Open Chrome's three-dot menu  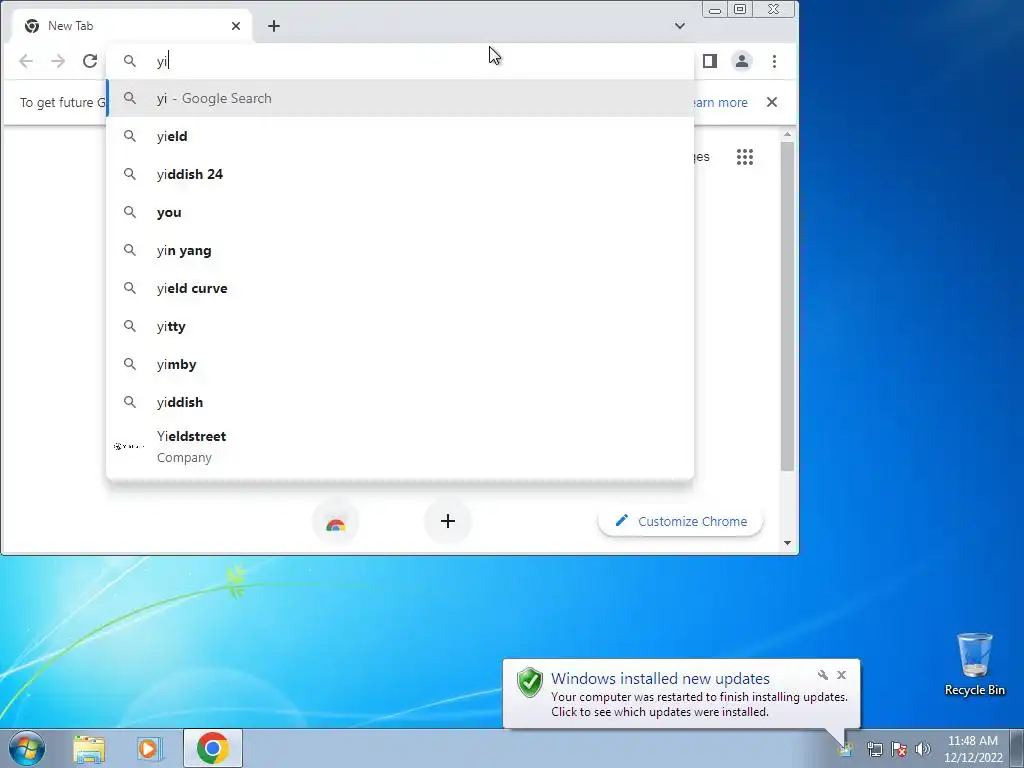click(x=775, y=61)
